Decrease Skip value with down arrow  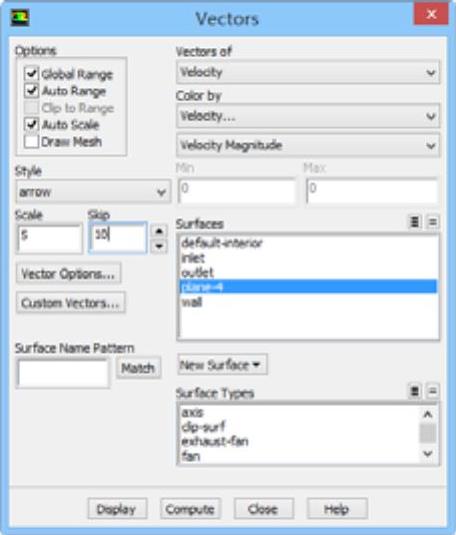[x=159, y=246]
